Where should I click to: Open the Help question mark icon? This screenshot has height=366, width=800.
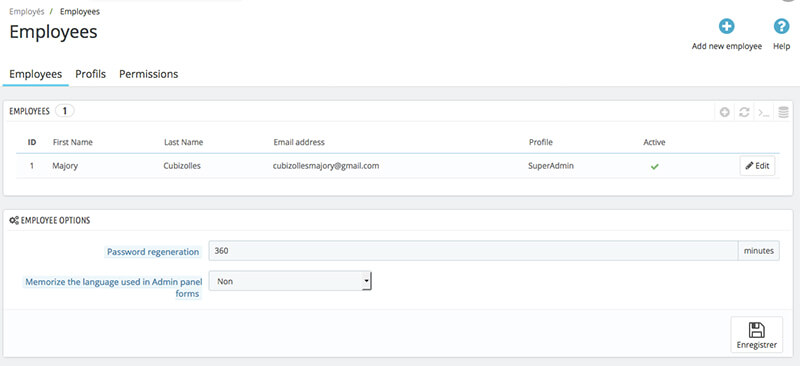click(781, 27)
